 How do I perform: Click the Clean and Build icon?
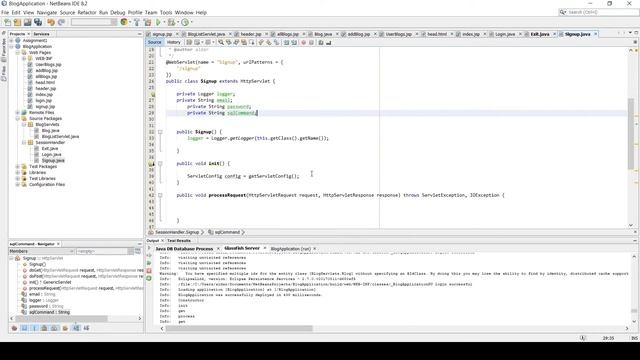147,22
